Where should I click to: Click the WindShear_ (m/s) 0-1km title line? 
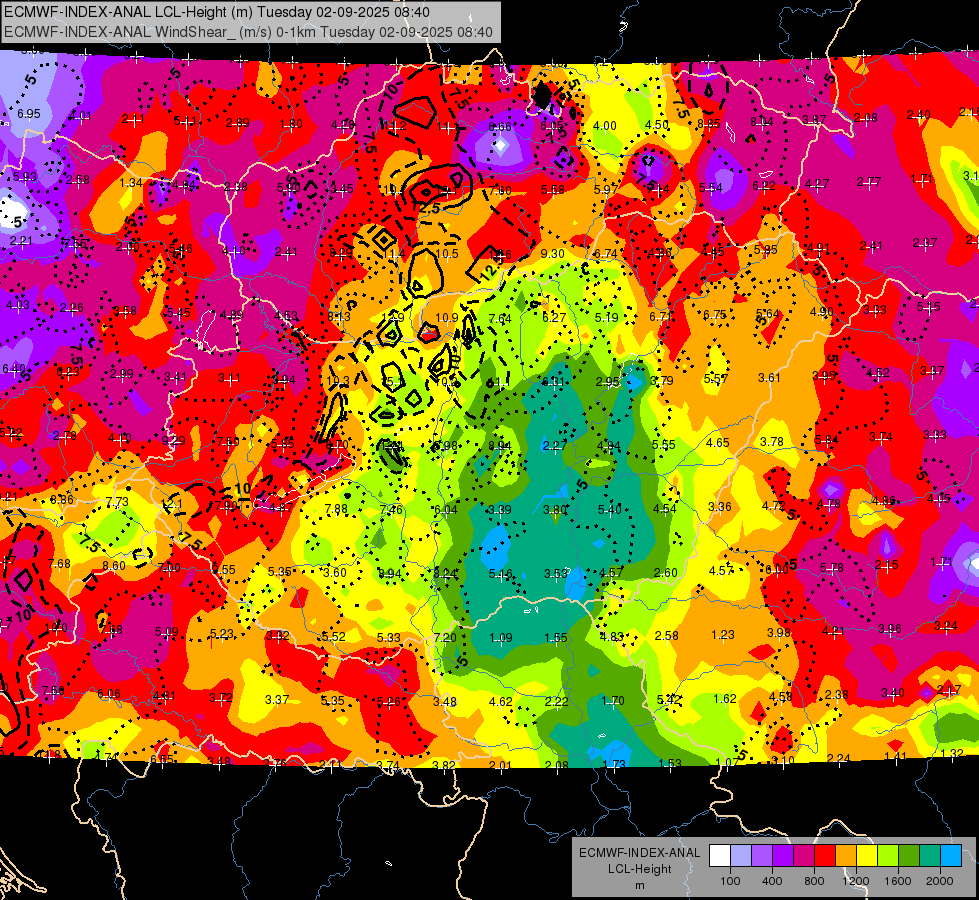click(248, 32)
